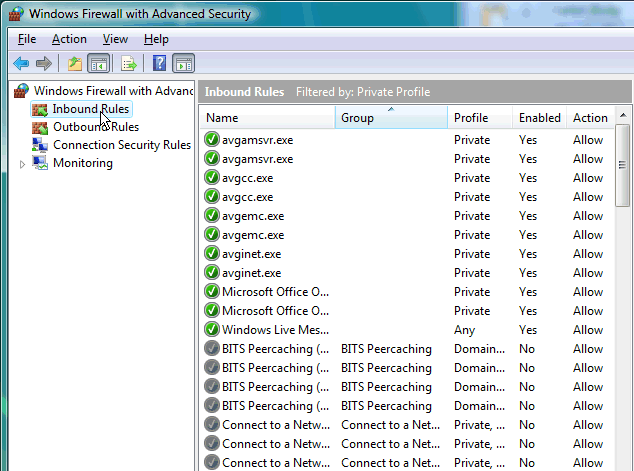Click BITS Peercaching group cell in first BITS row
Screen dimensions: 634x471
click(x=386, y=349)
